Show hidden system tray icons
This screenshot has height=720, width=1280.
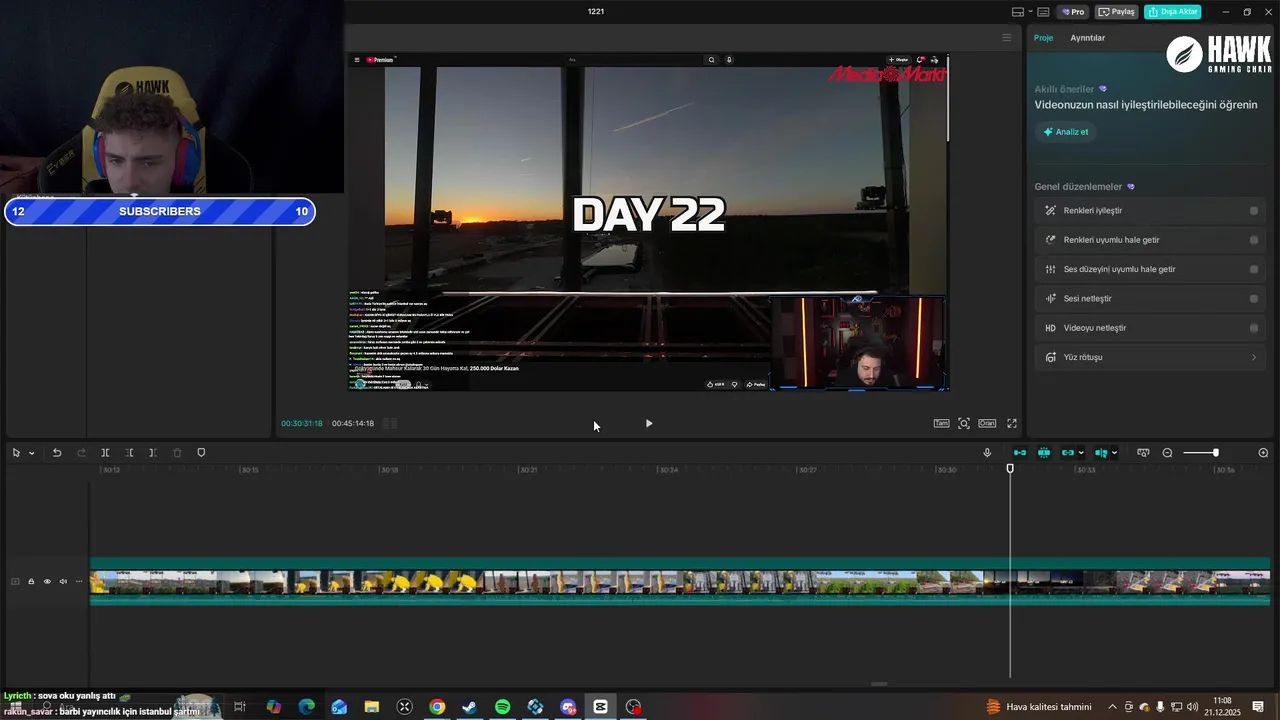1112,707
